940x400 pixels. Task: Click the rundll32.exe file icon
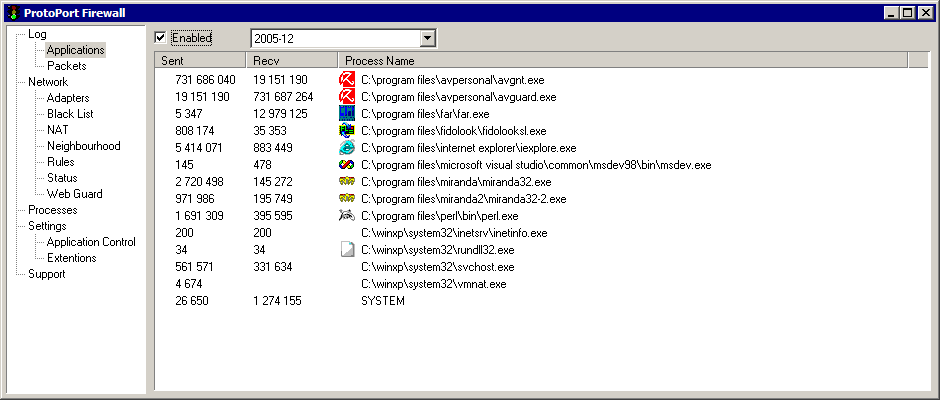click(348, 250)
